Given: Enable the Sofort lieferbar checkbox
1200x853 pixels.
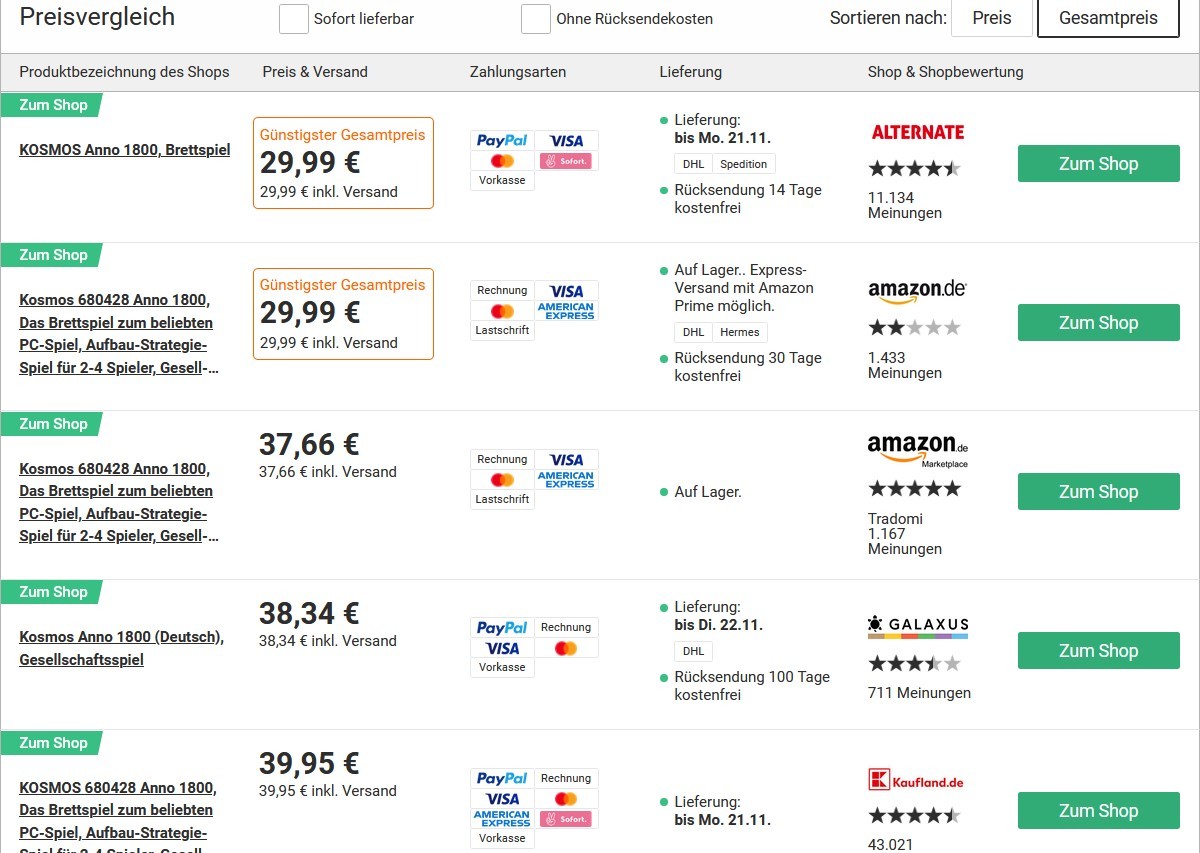Looking at the screenshot, I should (x=293, y=19).
